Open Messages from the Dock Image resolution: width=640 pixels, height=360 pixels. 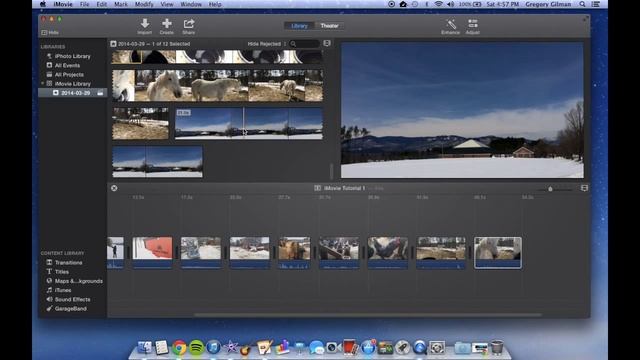316,347
